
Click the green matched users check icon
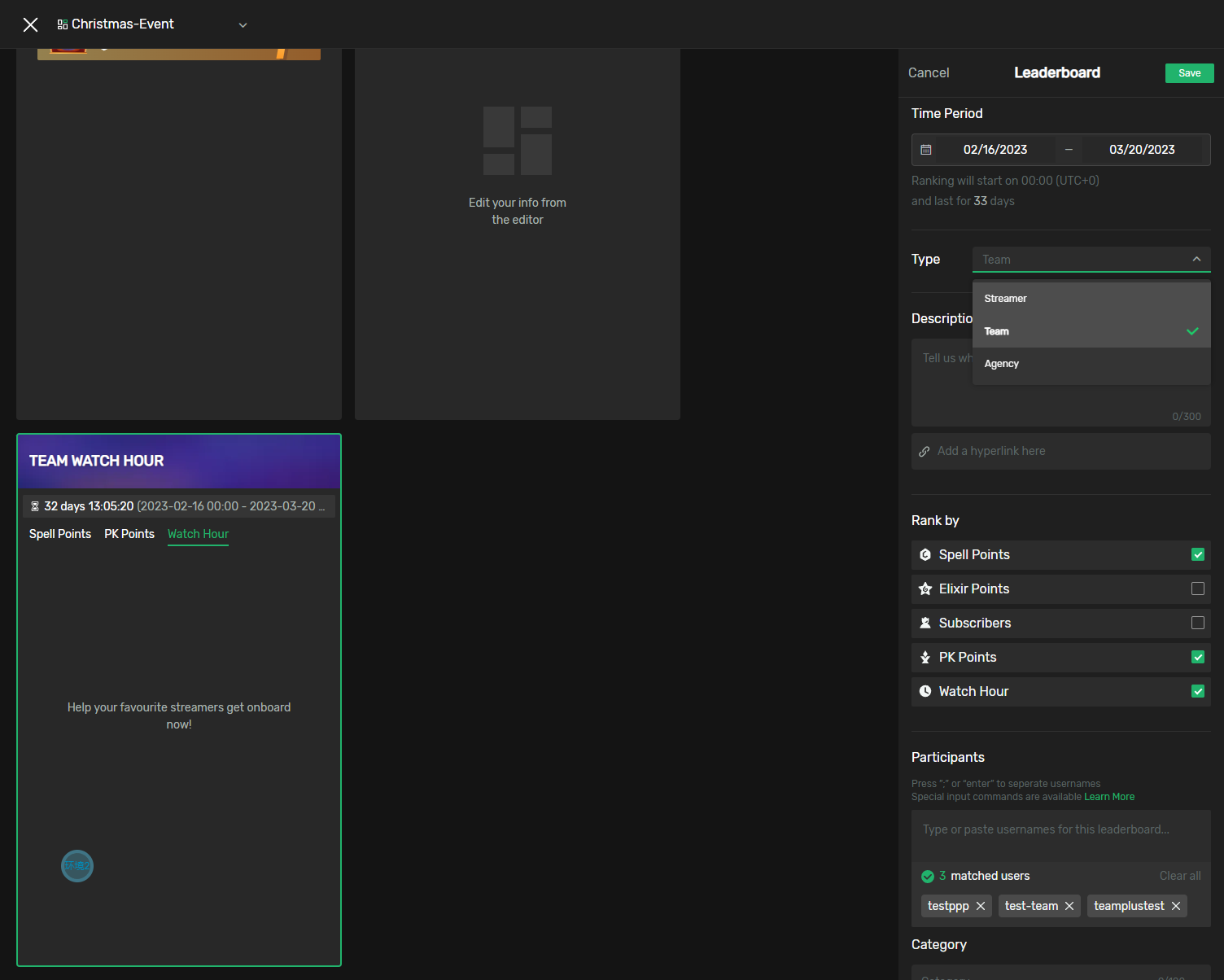pos(928,877)
